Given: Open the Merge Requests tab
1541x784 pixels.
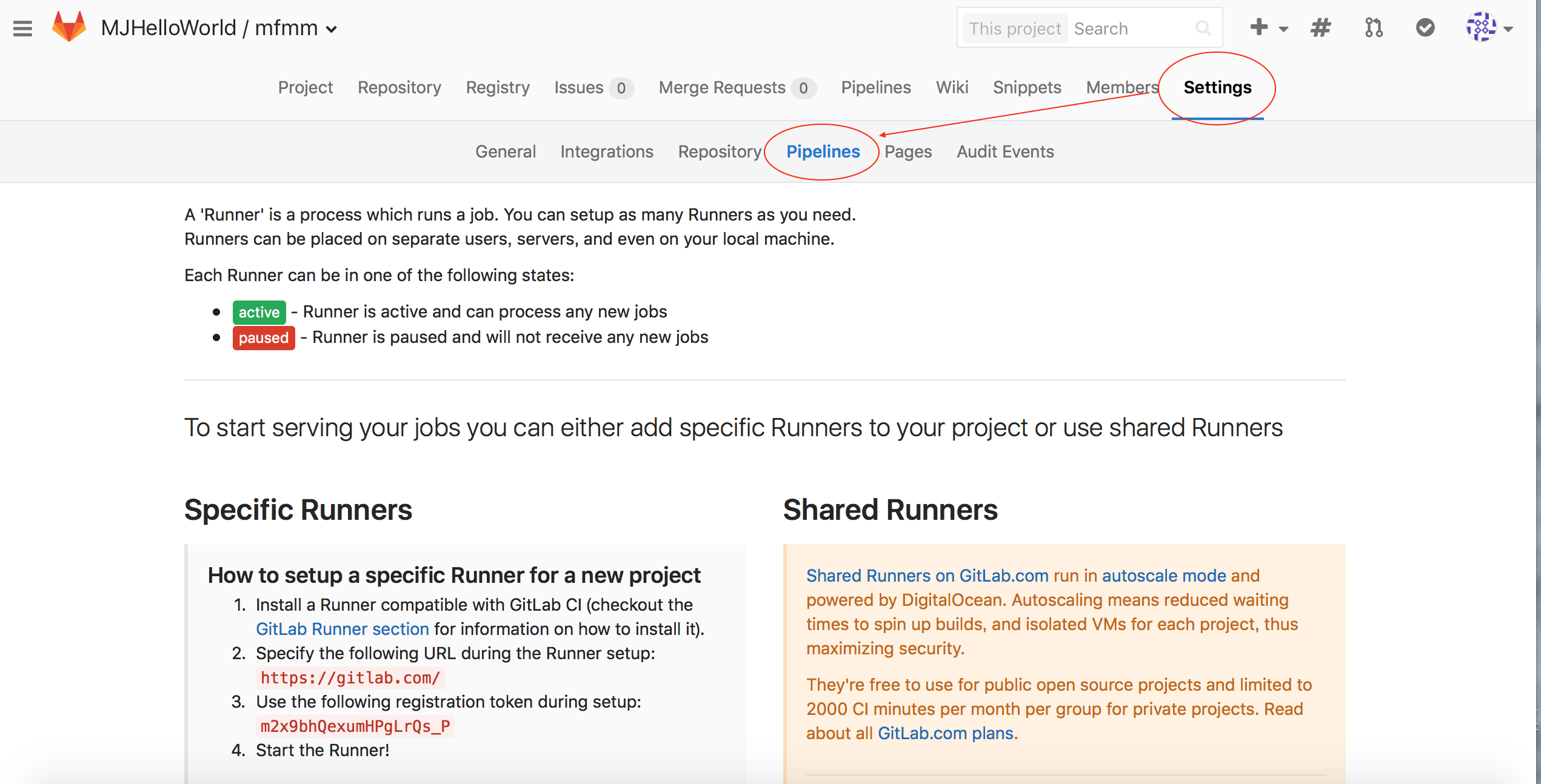Looking at the screenshot, I should pyautogui.click(x=737, y=88).
